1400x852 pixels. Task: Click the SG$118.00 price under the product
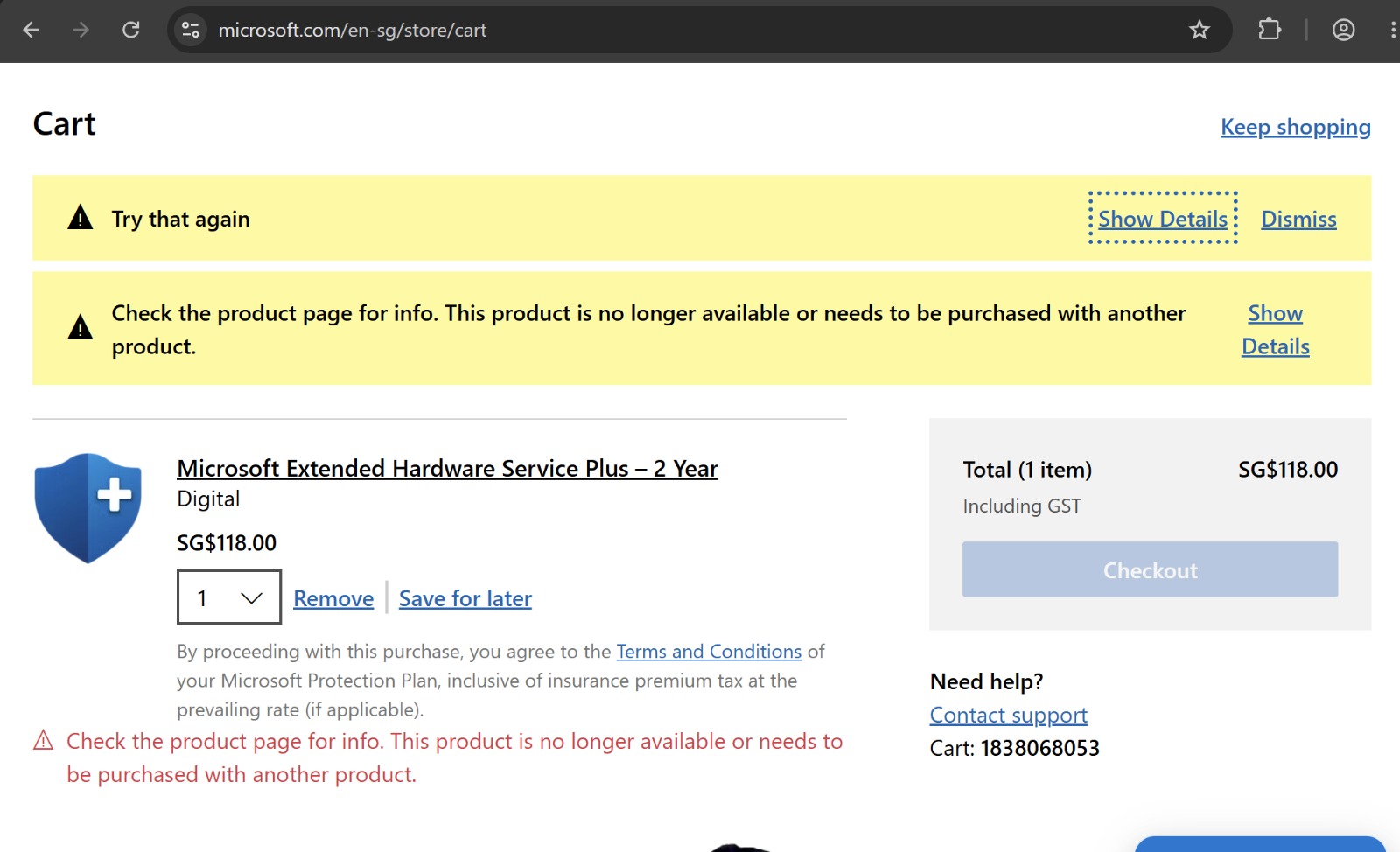[x=227, y=543]
